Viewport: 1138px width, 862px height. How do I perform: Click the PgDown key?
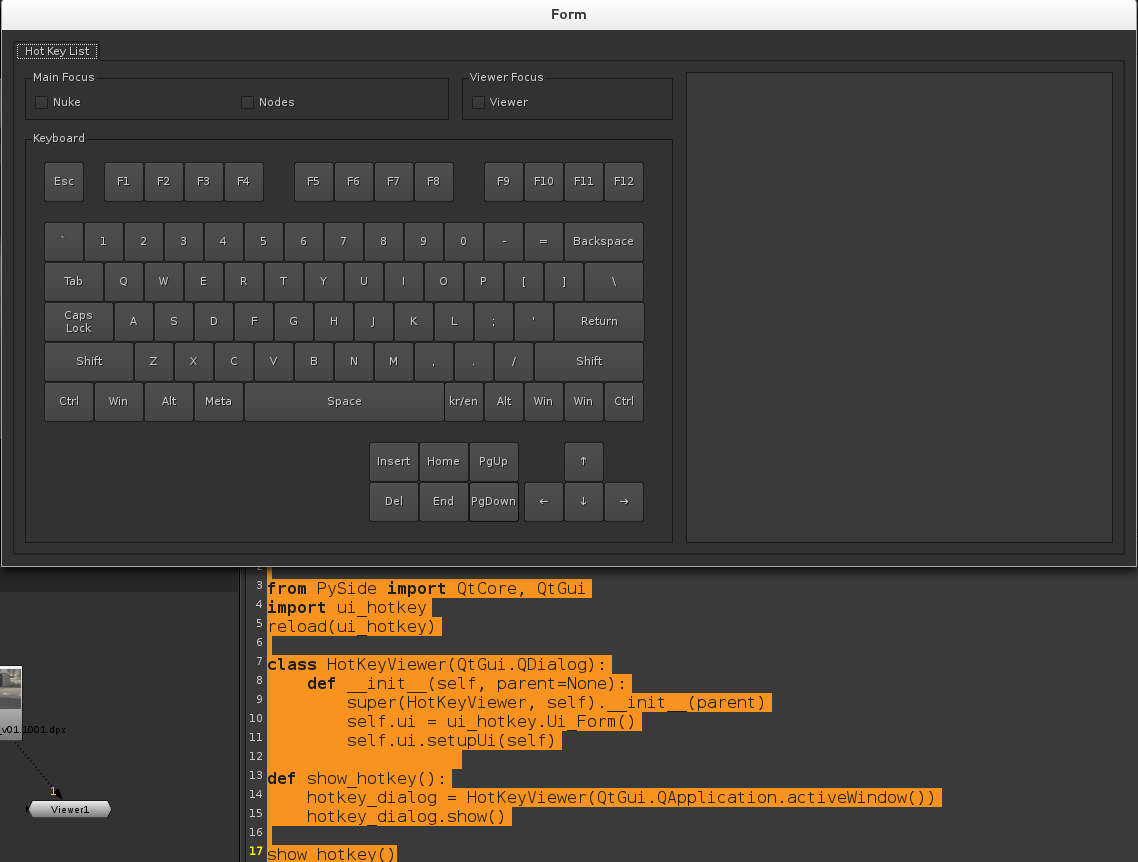[x=493, y=501]
